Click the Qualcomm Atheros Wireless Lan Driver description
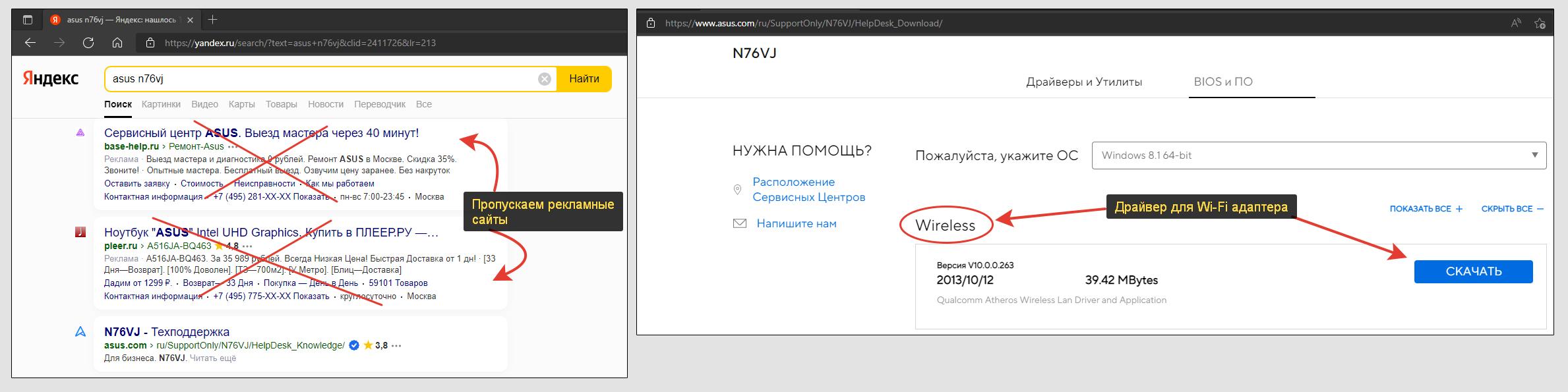 coord(1051,300)
